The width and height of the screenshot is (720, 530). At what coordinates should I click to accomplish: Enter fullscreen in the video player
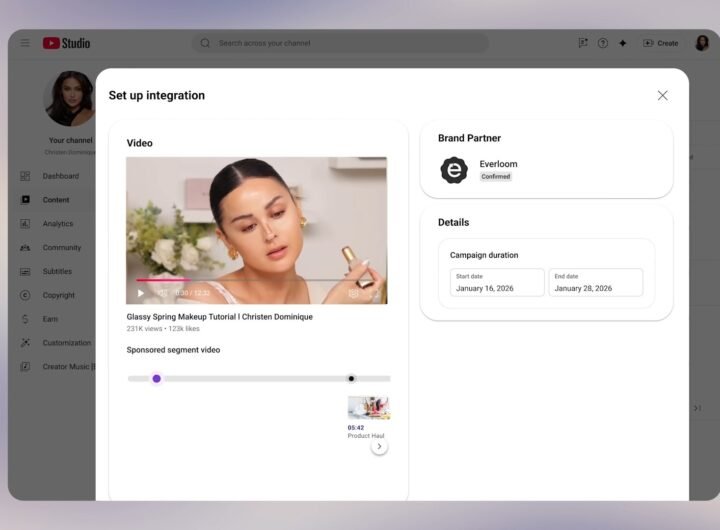point(374,293)
